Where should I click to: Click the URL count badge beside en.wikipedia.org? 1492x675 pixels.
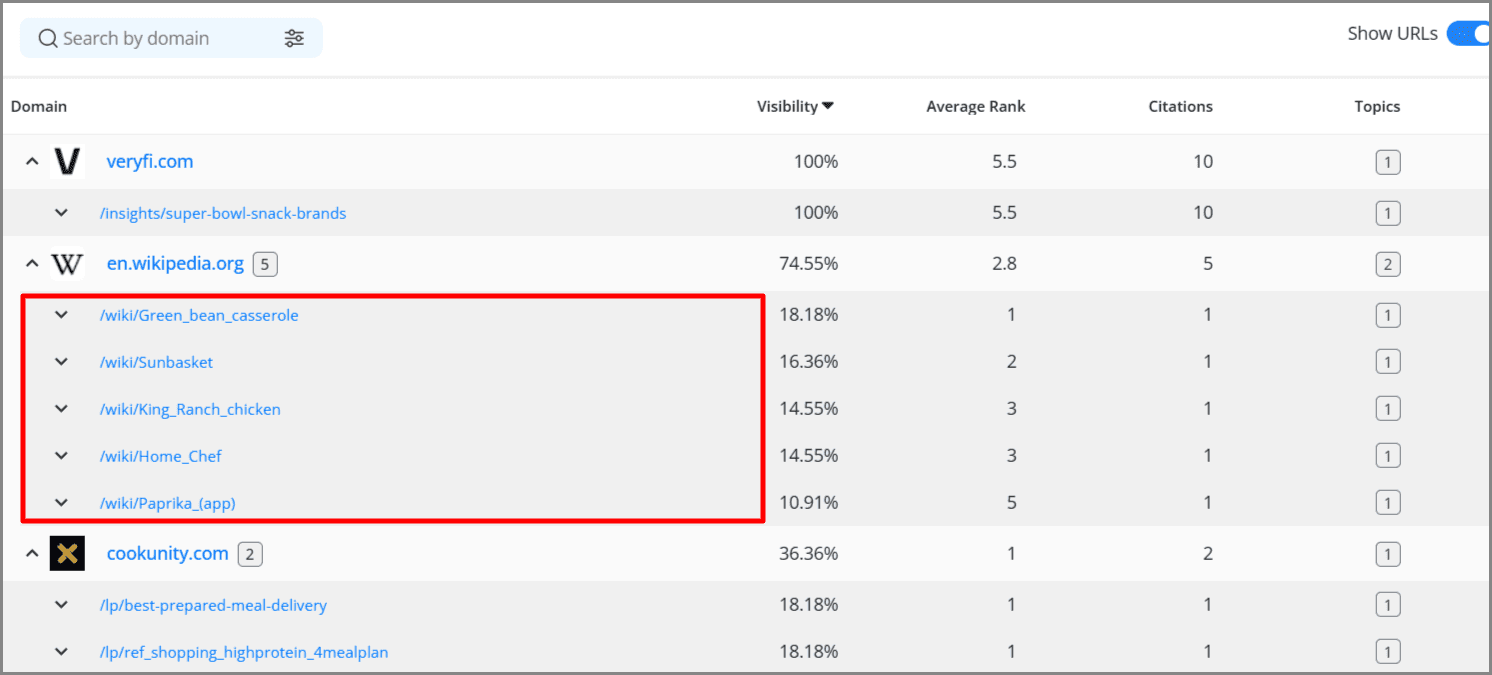tap(265, 264)
